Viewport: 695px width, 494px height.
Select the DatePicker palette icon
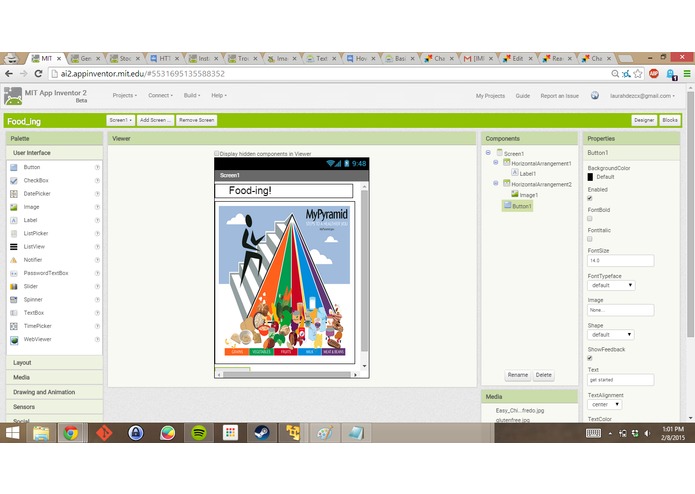coord(14,194)
